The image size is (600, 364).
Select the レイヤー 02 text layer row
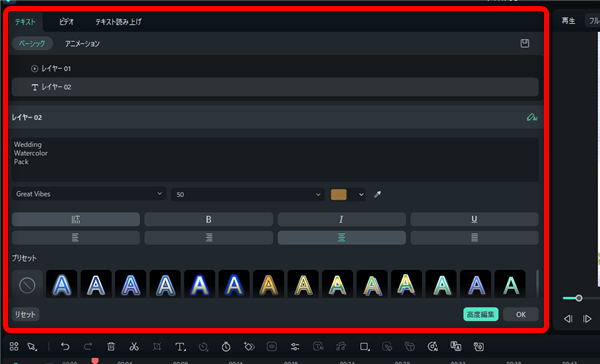click(275, 87)
